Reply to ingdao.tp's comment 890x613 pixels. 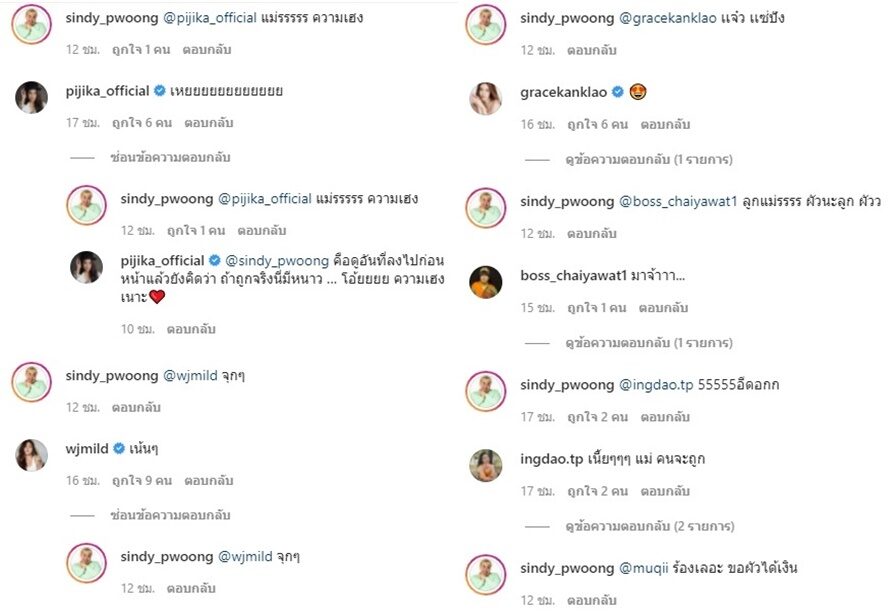click(665, 491)
